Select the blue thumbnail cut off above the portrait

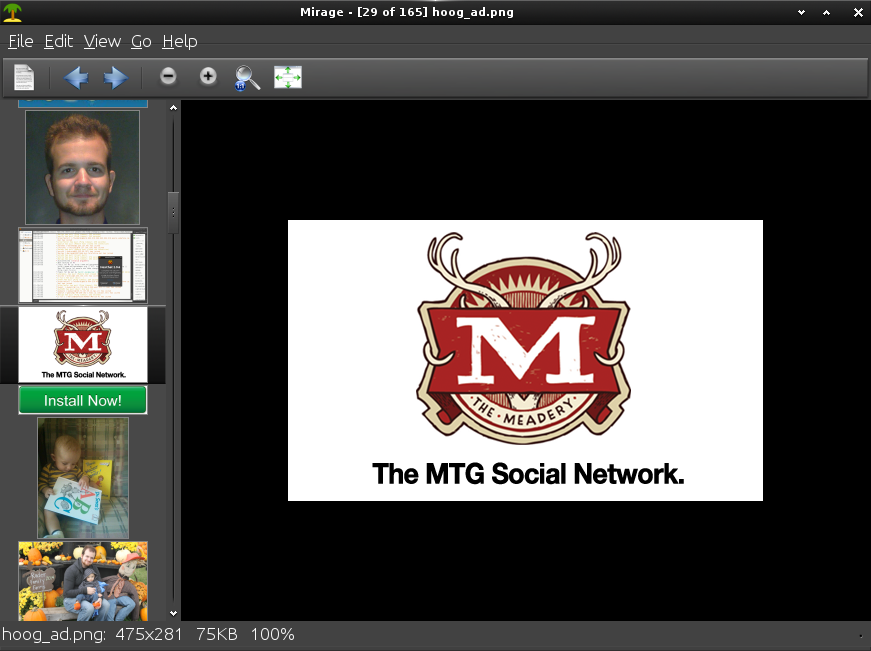[83, 103]
